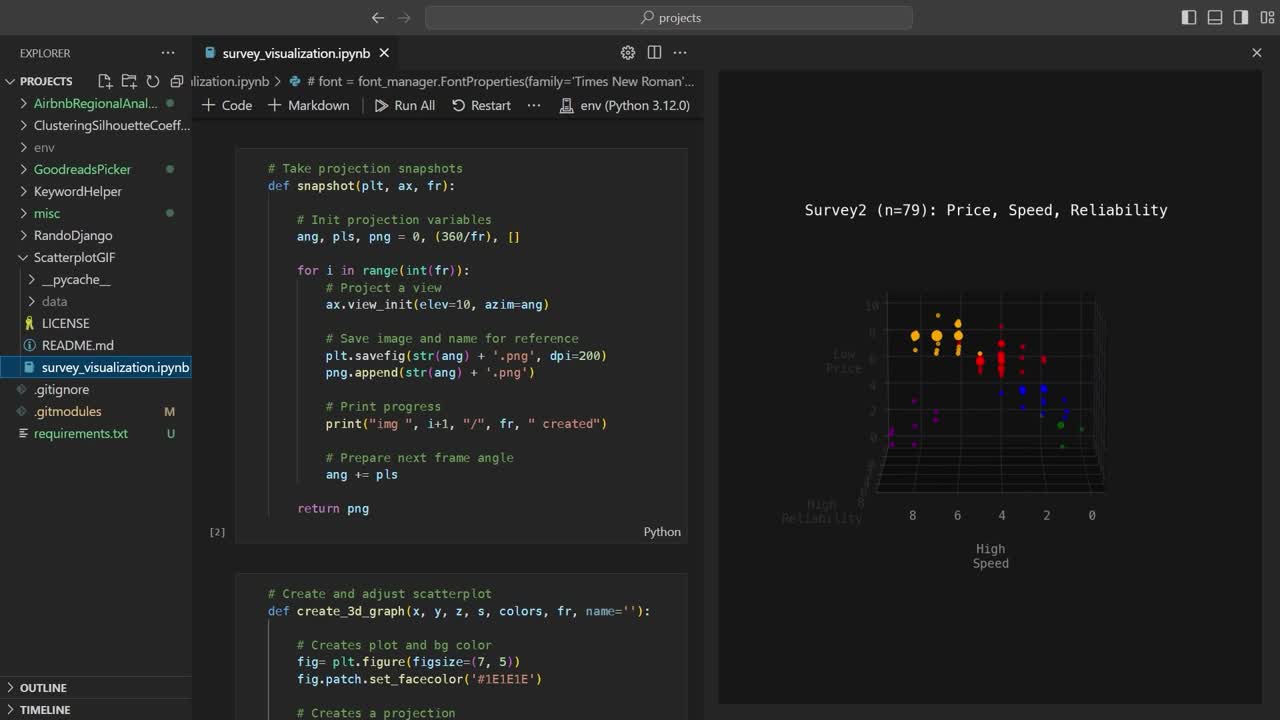1280x720 pixels.
Task: Toggle the secondary side bar layout icon
Action: click(x=1241, y=17)
